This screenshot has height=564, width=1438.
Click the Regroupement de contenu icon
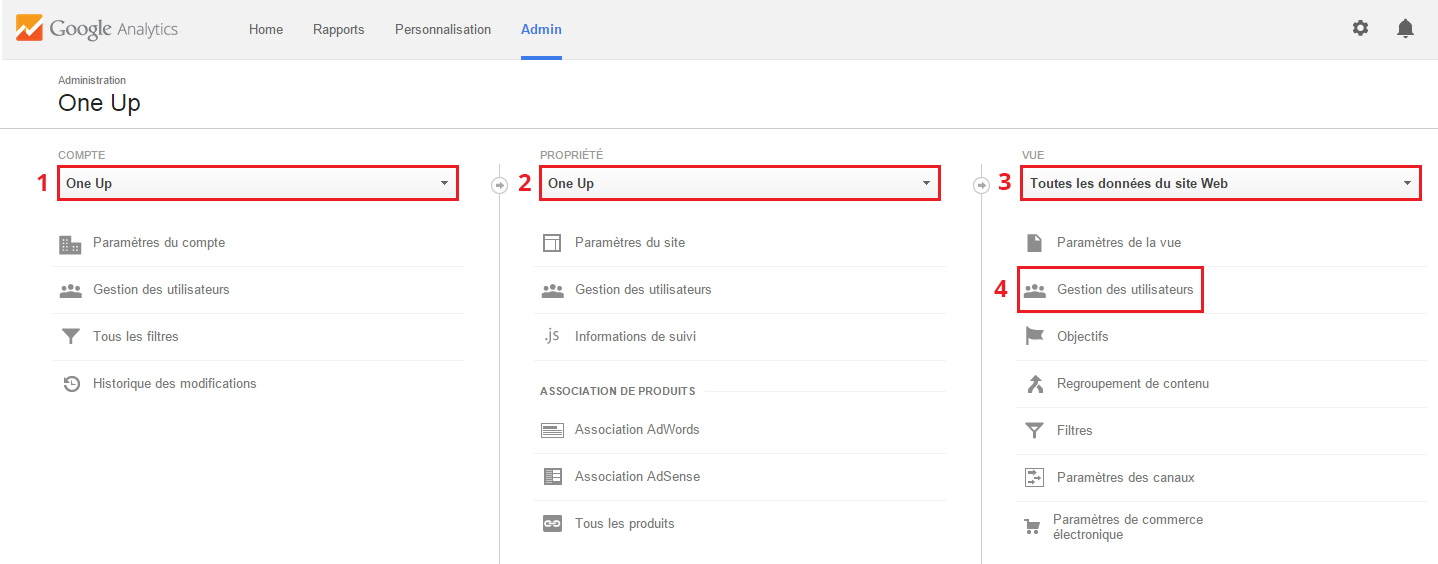click(1034, 384)
